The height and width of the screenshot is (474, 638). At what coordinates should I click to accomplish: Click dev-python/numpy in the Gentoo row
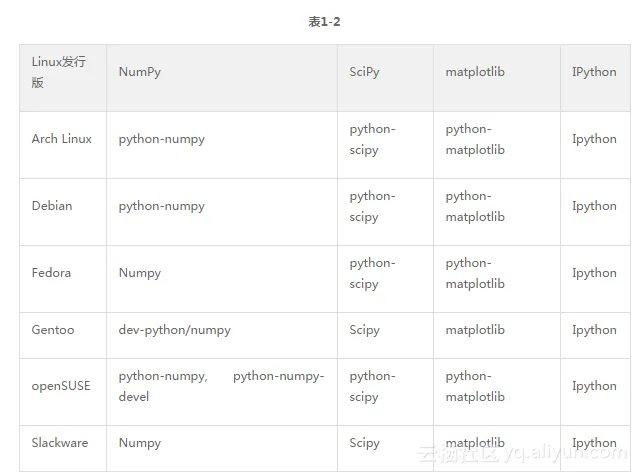(175, 330)
